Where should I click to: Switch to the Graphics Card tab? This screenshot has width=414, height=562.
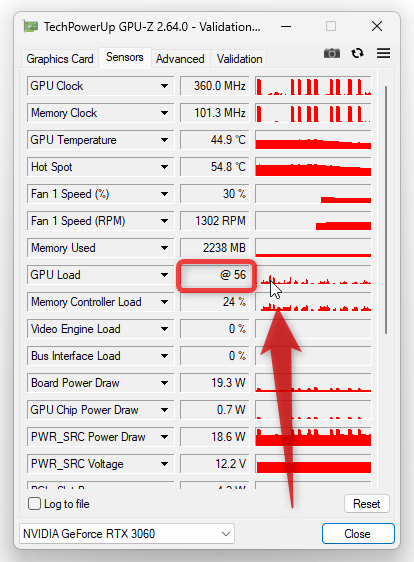[x=60, y=59]
